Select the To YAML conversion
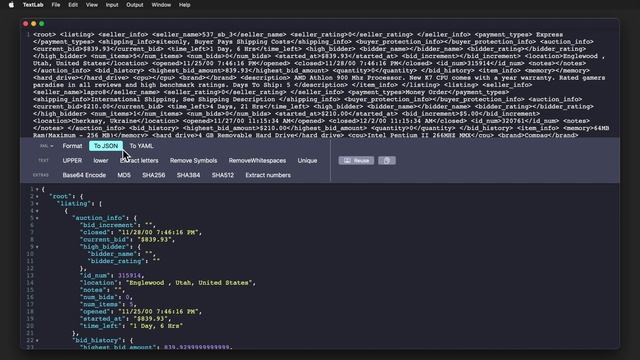Viewport: 640px width, 360px height. 142,146
